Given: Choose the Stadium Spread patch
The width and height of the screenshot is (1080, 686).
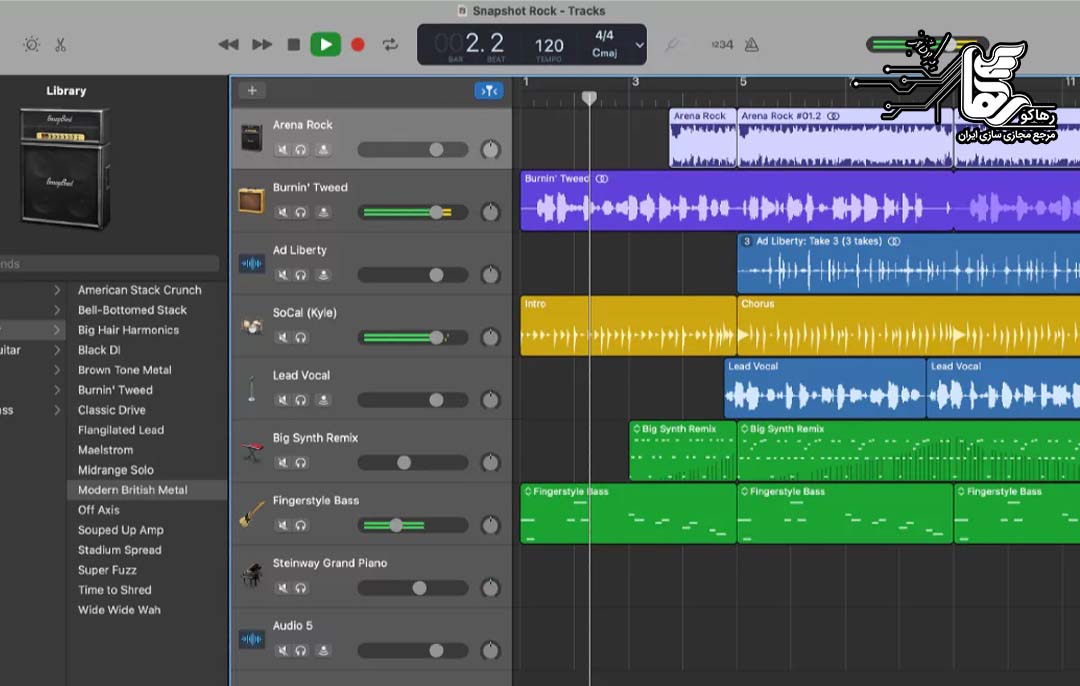Looking at the screenshot, I should (120, 550).
